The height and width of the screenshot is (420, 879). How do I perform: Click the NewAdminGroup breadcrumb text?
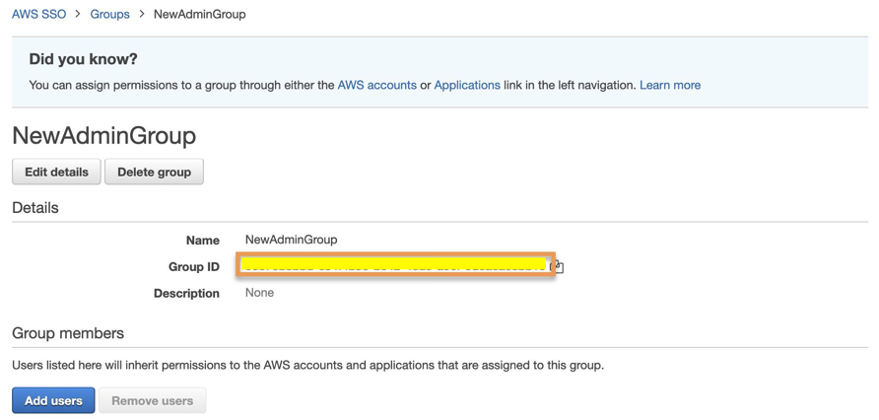200,14
